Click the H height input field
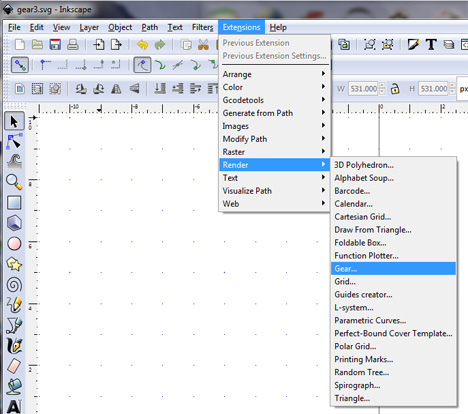468x414 pixels. coord(433,89)
